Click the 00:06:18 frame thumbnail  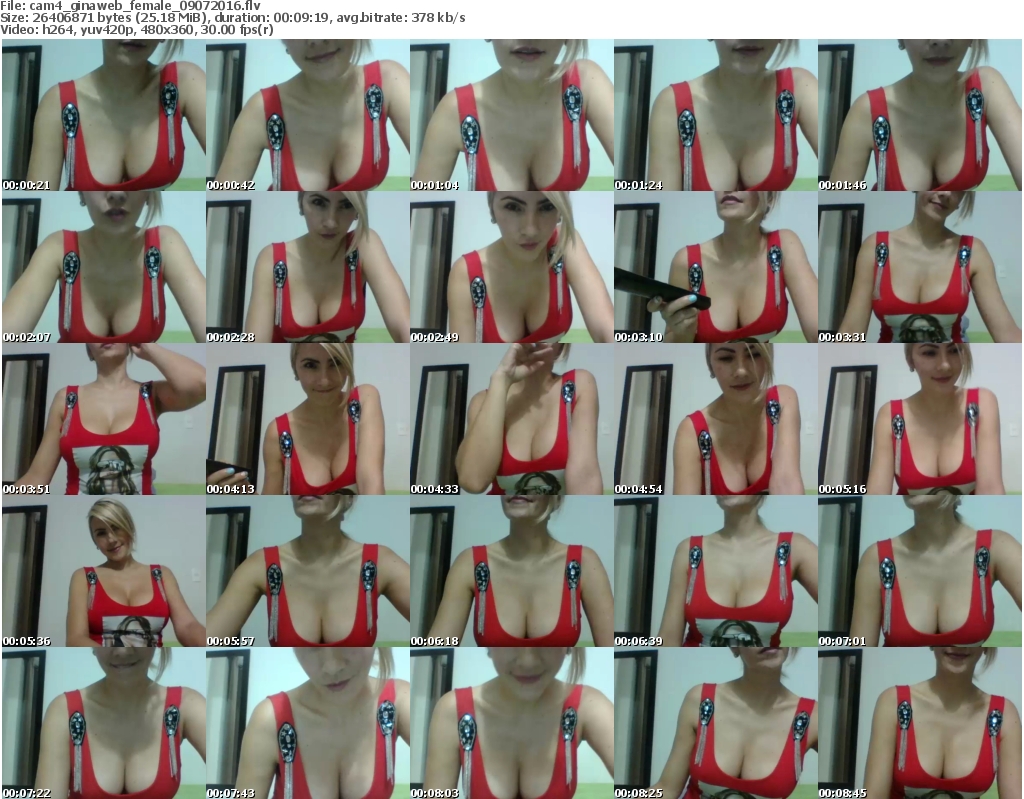point(511,571)
